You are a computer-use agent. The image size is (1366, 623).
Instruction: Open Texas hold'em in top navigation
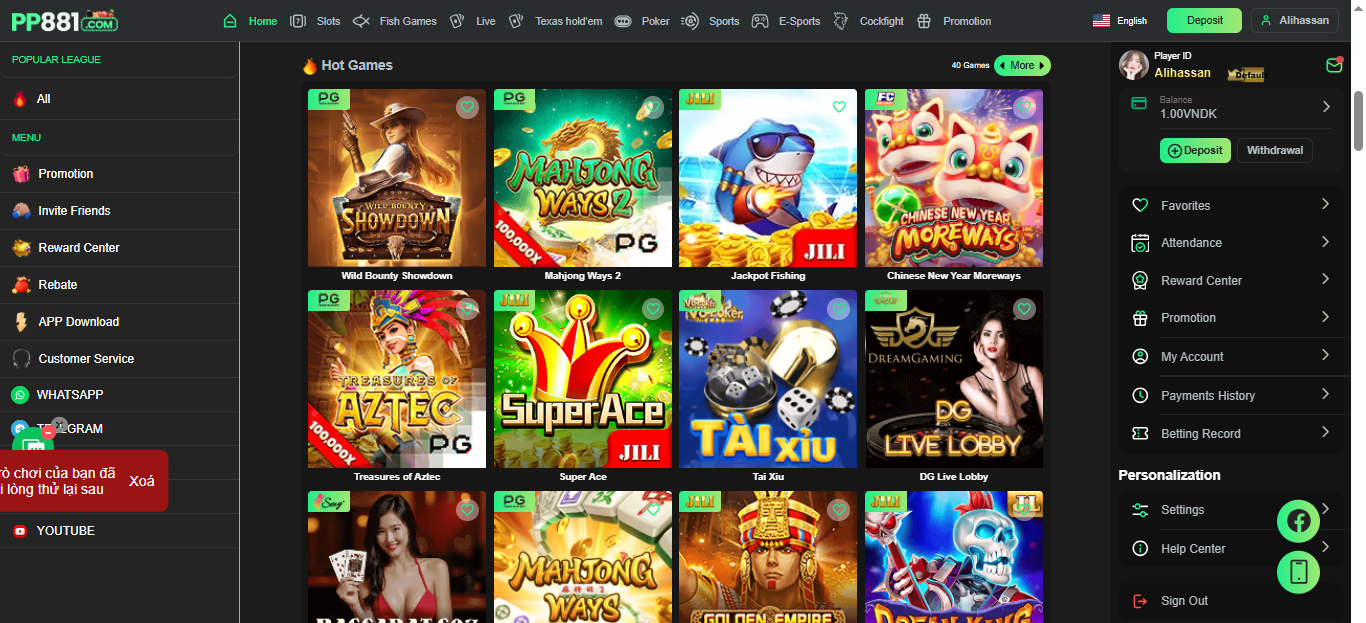coord(555,21)
